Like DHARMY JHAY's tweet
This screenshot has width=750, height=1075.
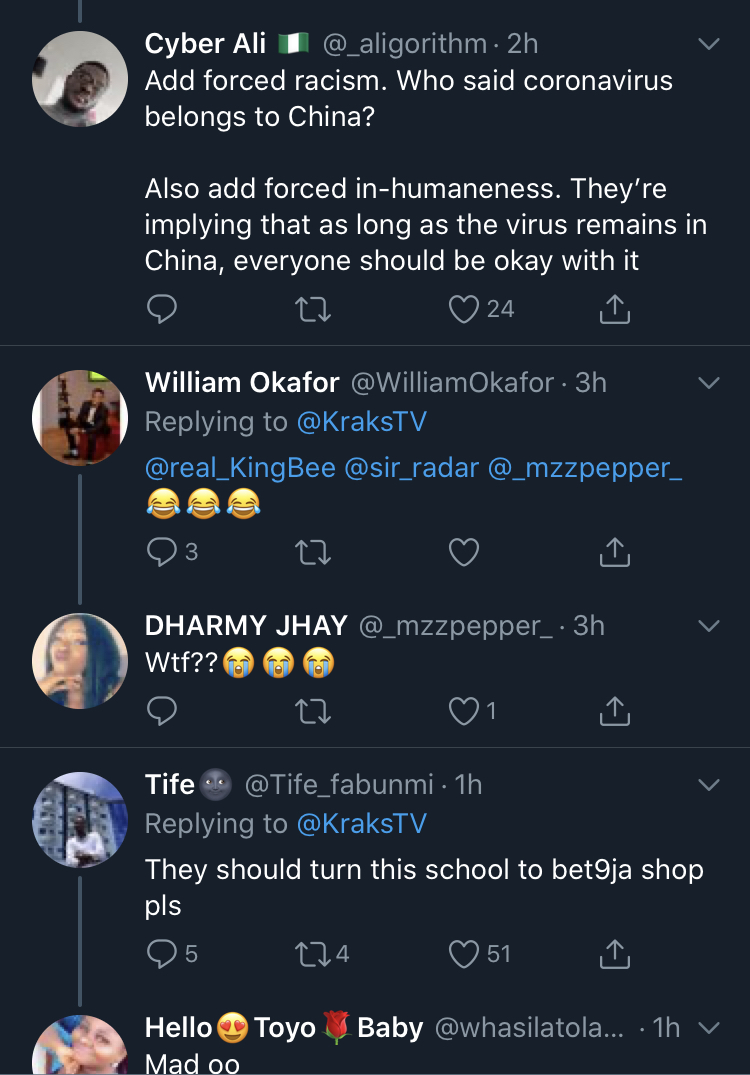pyautogui.click(x=464, y=711)
